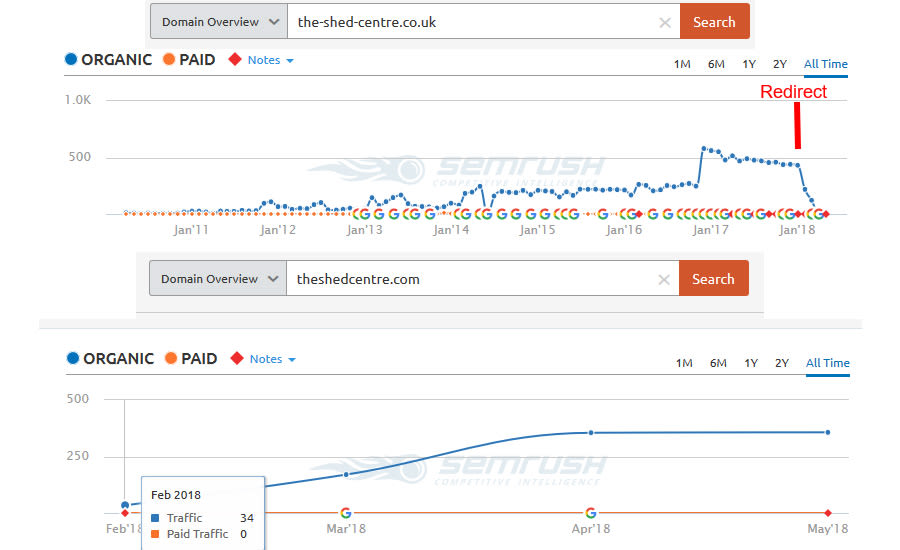Select 6M range in lower chart
Screen dimensions: 900x550
pyautogui.click(x=718, y=363)
